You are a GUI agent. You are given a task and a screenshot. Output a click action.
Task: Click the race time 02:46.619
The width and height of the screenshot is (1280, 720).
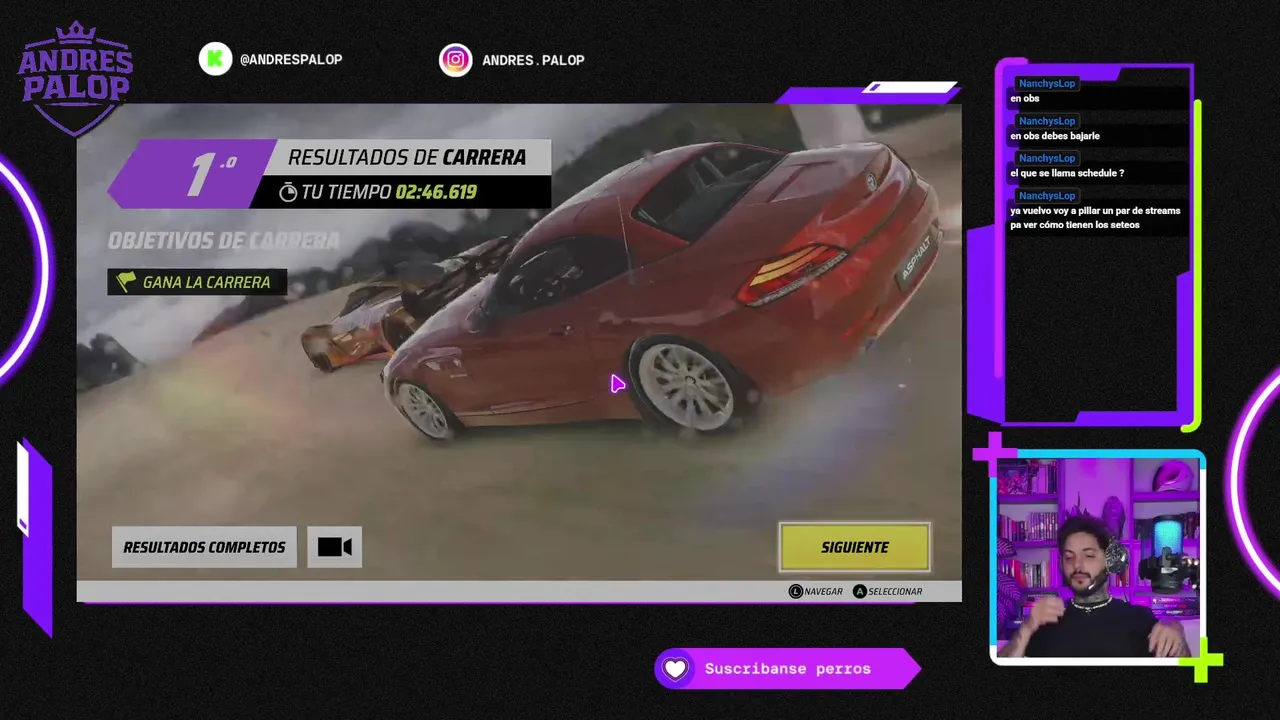tap(436, 192)
